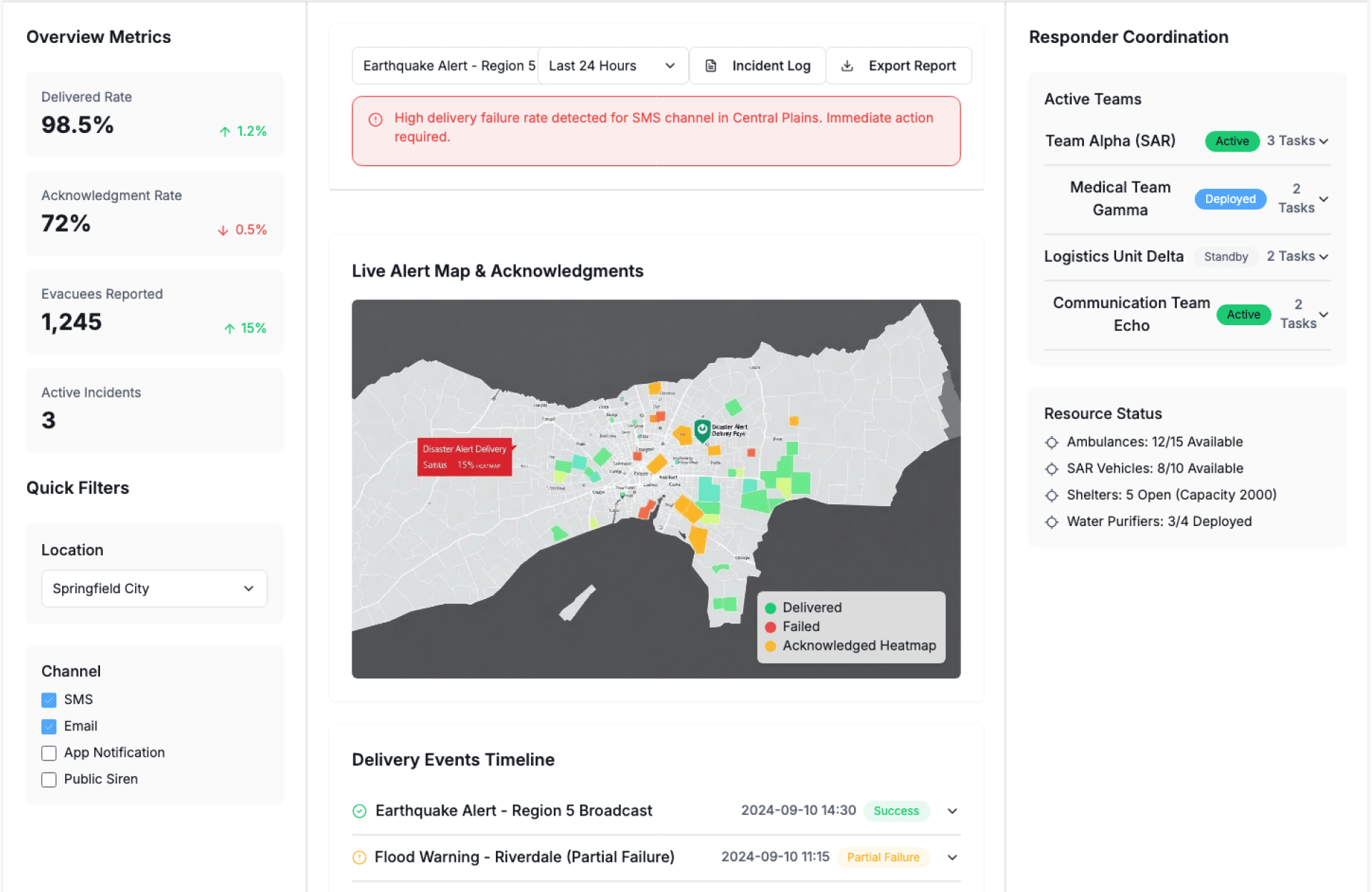Click the alert warning circle icon
Viewport: 1372px width, 892px height.
point(375,119)
